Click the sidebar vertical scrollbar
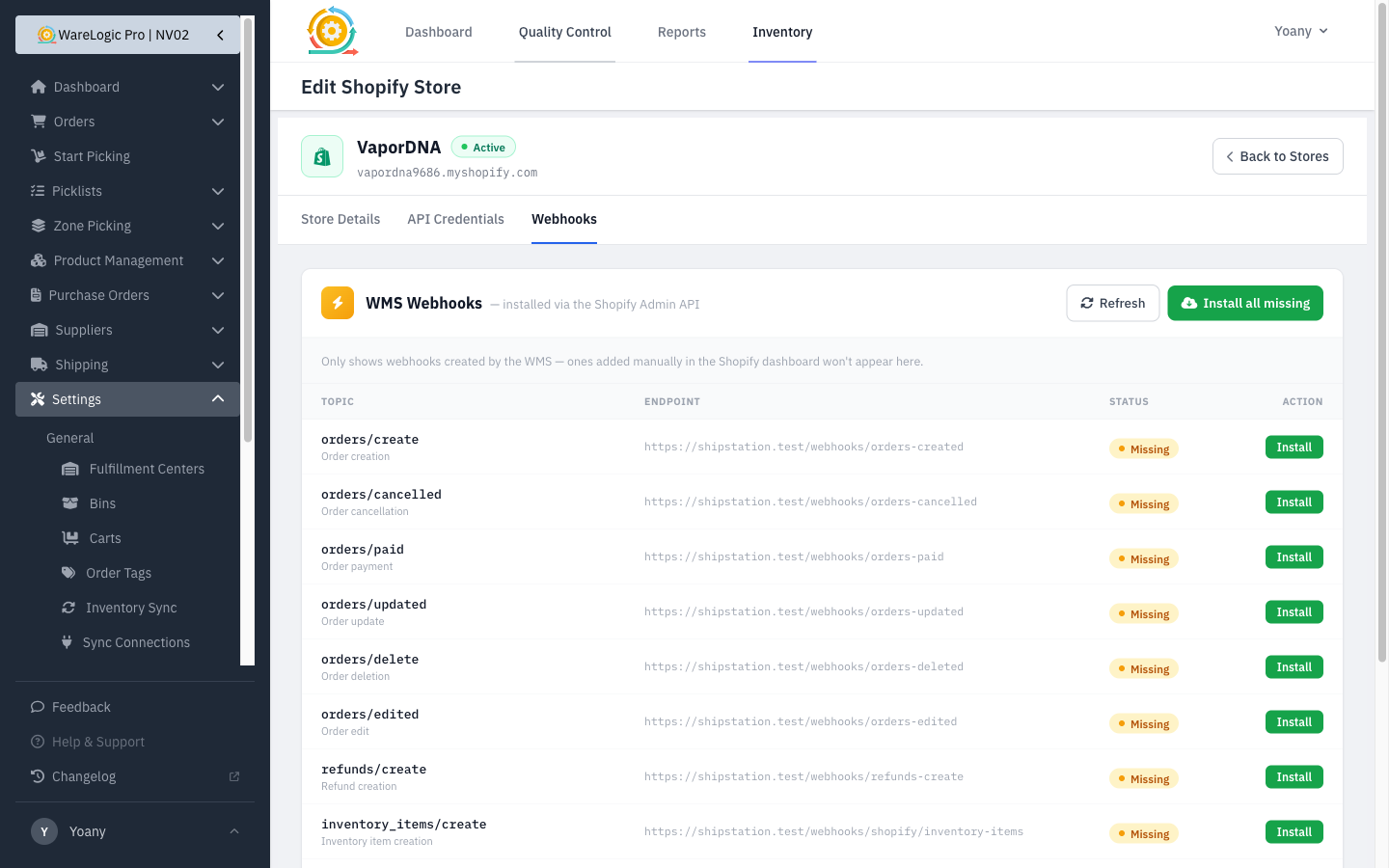The image size is (1389, 868). (x=248, y=231)
